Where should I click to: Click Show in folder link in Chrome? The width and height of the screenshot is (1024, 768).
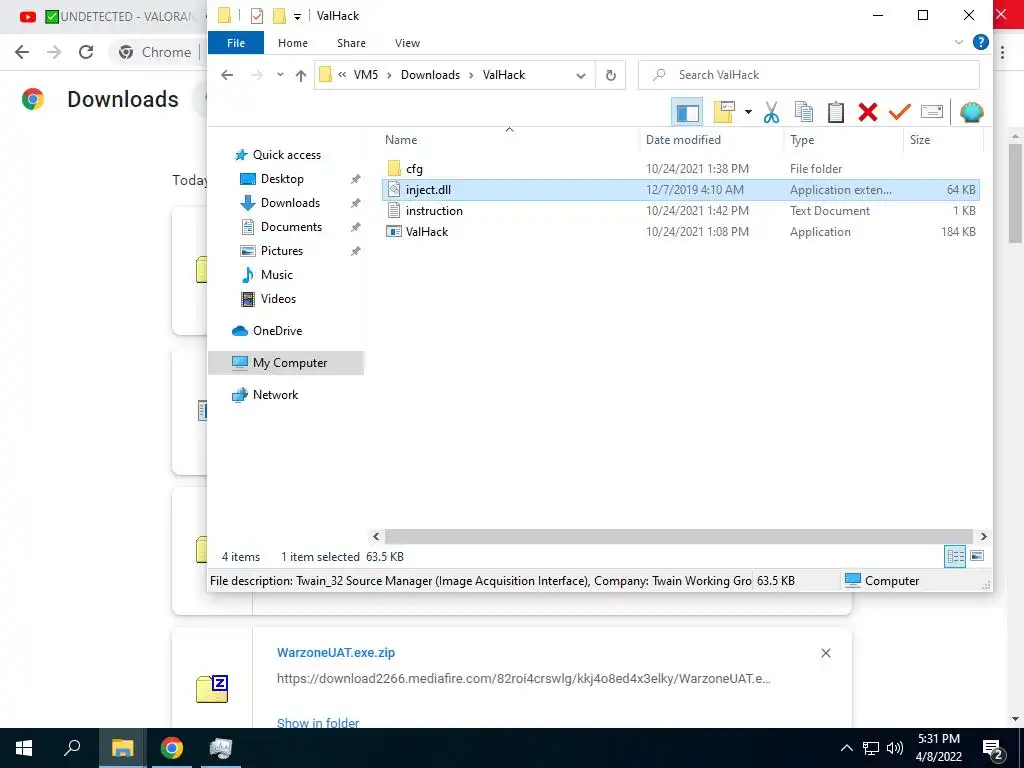tap(318, 723)
